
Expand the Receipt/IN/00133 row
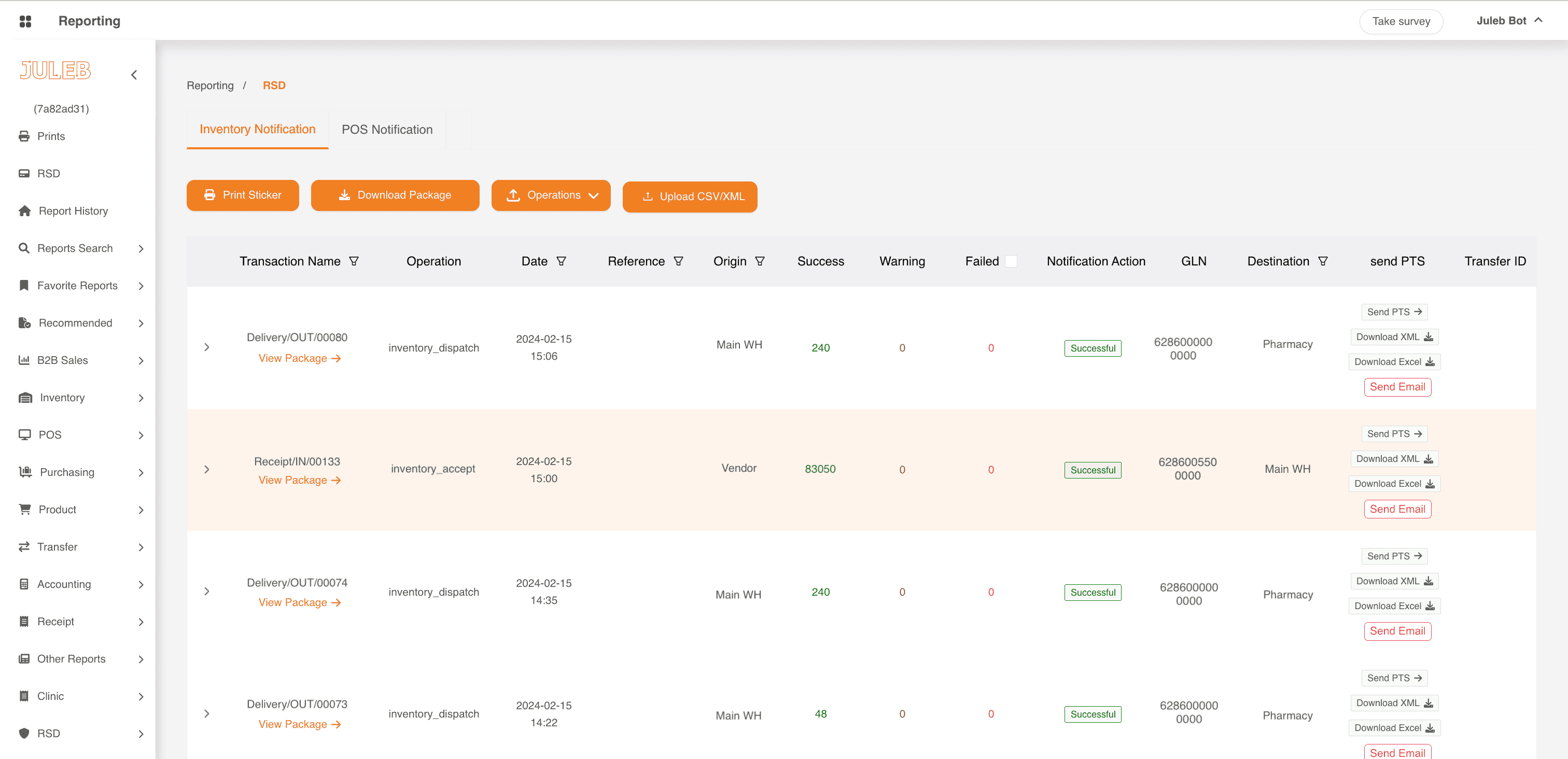point(207,469)
